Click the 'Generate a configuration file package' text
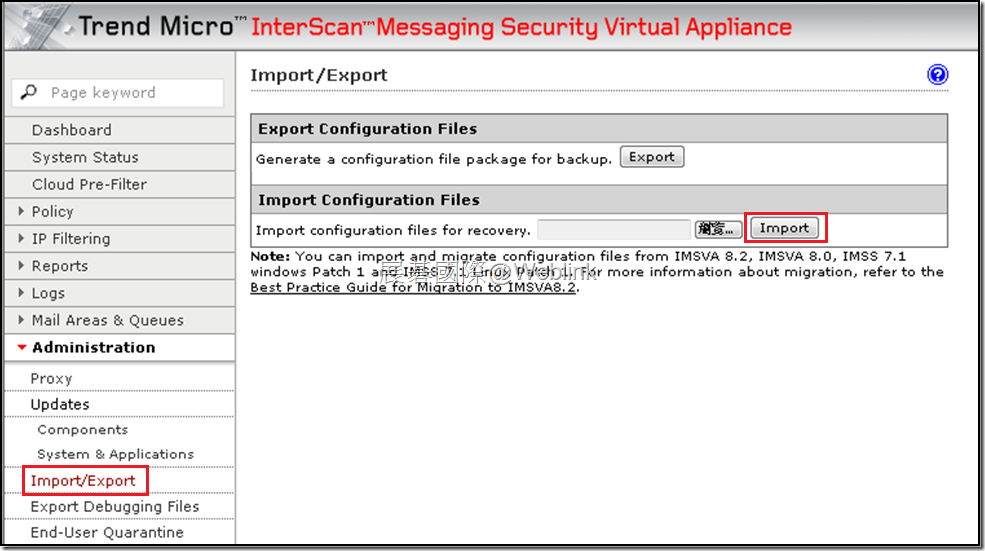 click(x=433, y=160)
